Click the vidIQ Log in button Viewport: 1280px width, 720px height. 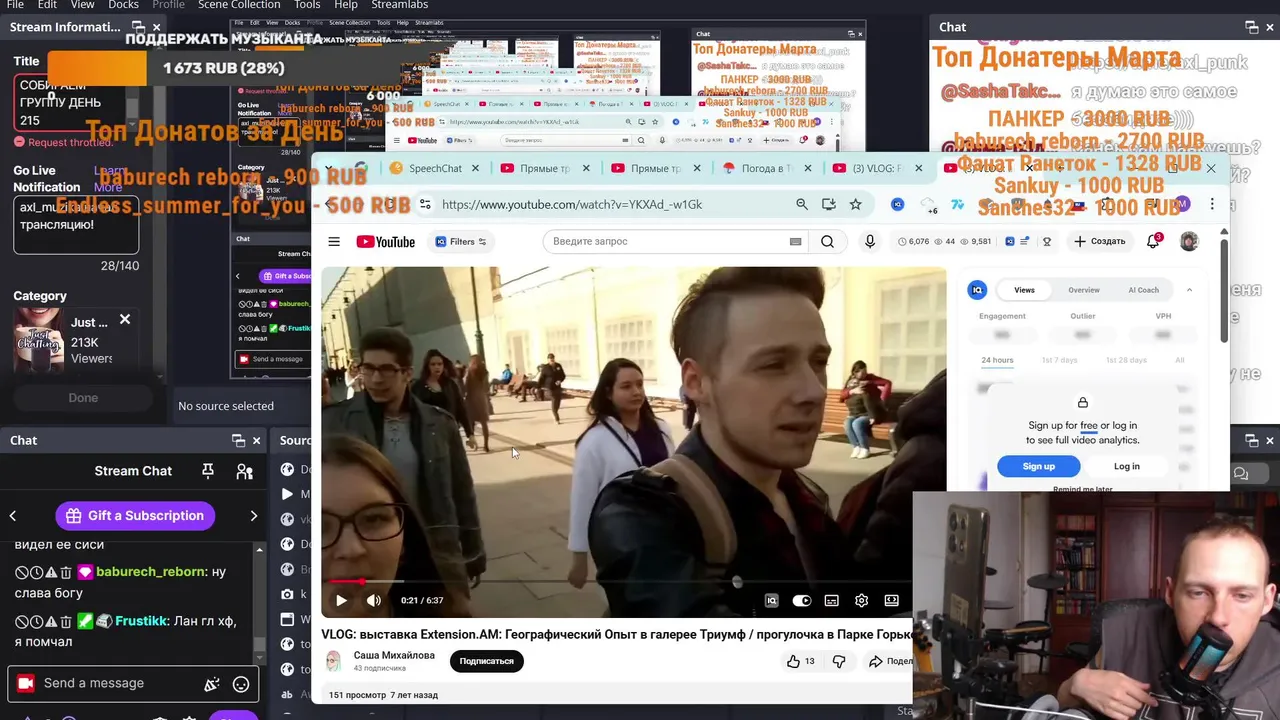click(x=1126, y=466)
